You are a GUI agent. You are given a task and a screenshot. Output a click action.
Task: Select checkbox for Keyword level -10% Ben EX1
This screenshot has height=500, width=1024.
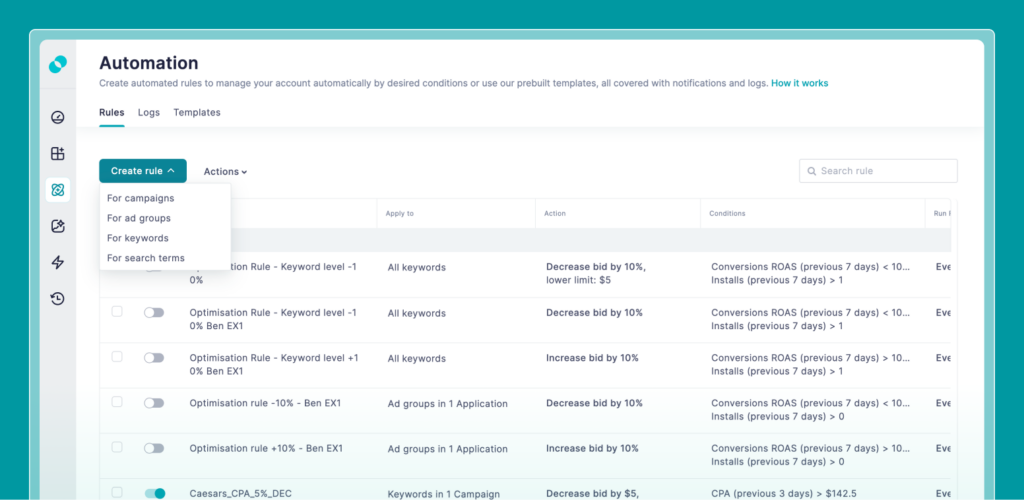tap(117, 311)
